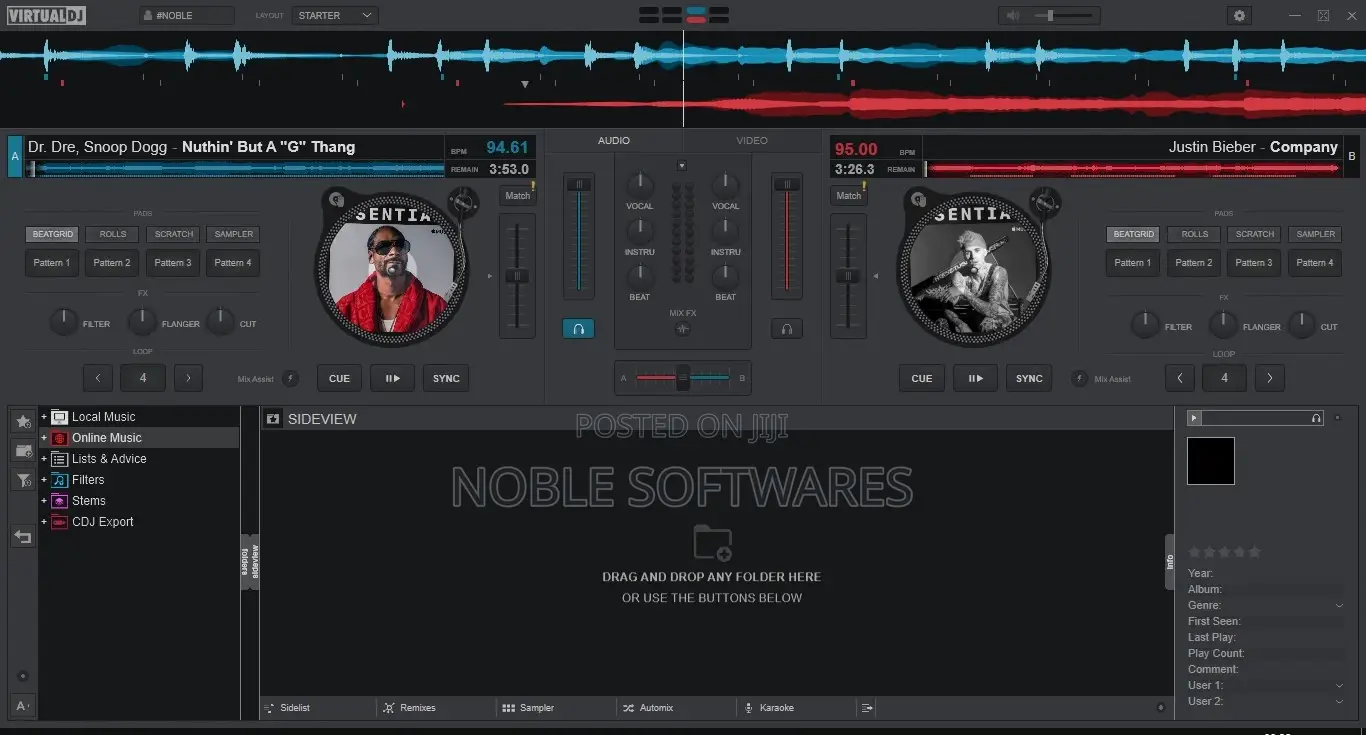Double deck B loop length arrow
Viewport: 1366px width, 735px height.
coord(1270,378)
